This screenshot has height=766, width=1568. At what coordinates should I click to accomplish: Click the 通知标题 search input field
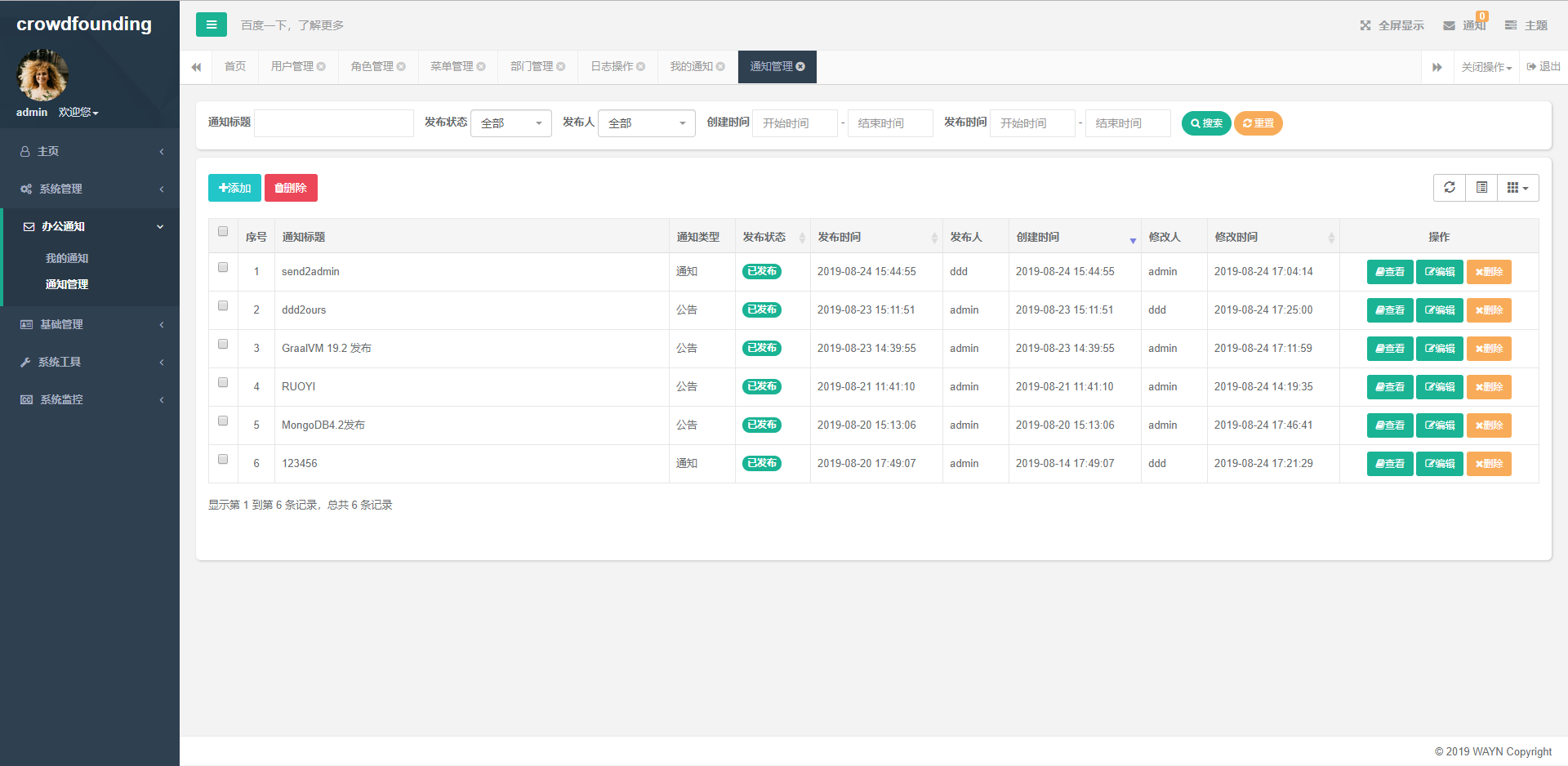pyautogui.click(x=334, y=123)
